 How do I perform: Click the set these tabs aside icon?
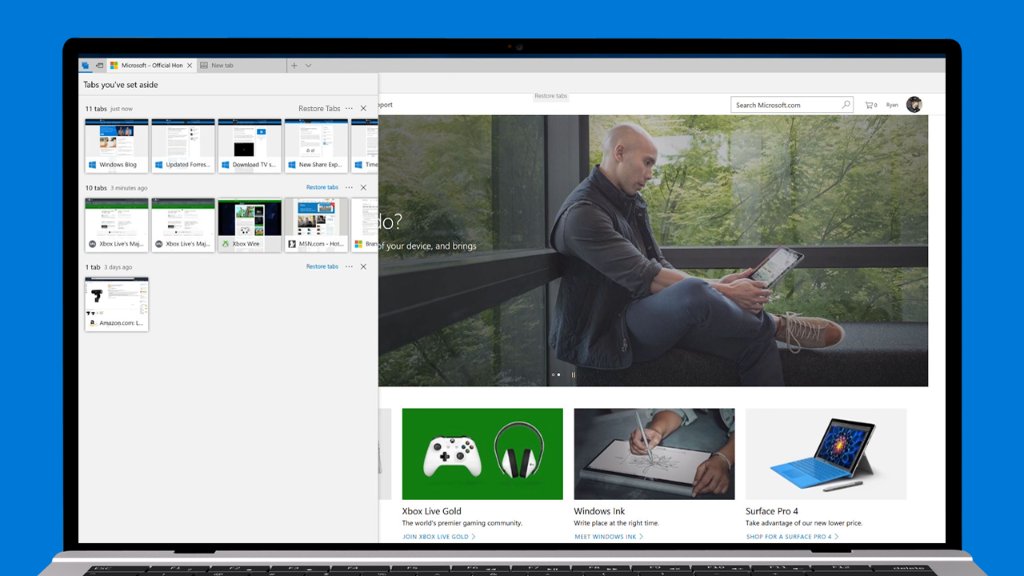pyautogui.click(x=100, y=65)
